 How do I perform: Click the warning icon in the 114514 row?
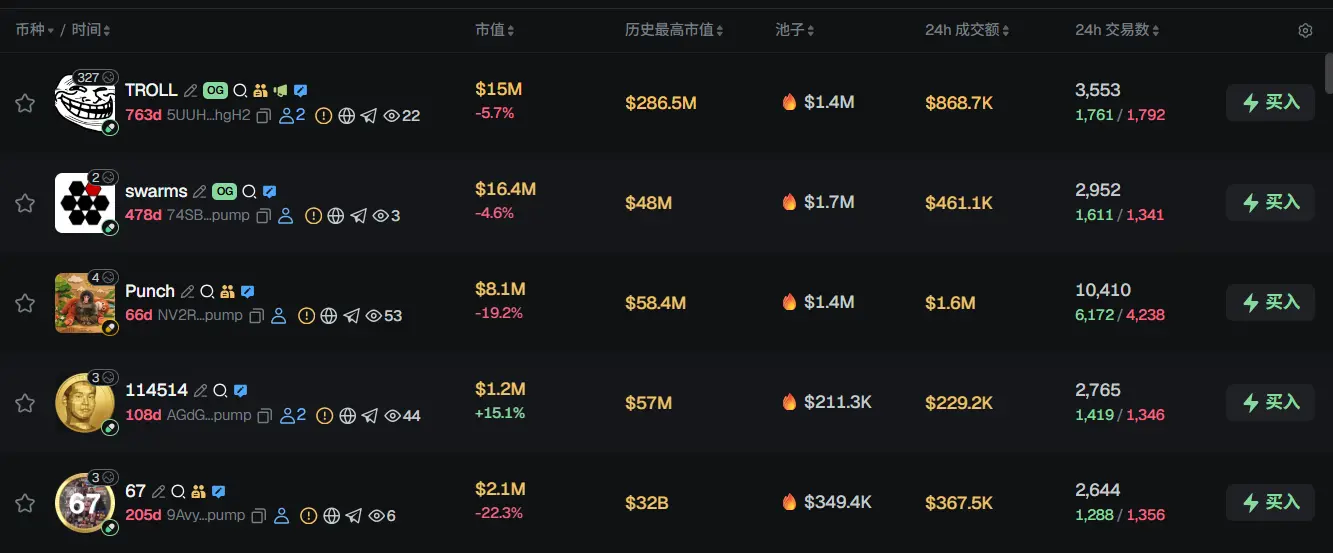click(x=324, y=416)
